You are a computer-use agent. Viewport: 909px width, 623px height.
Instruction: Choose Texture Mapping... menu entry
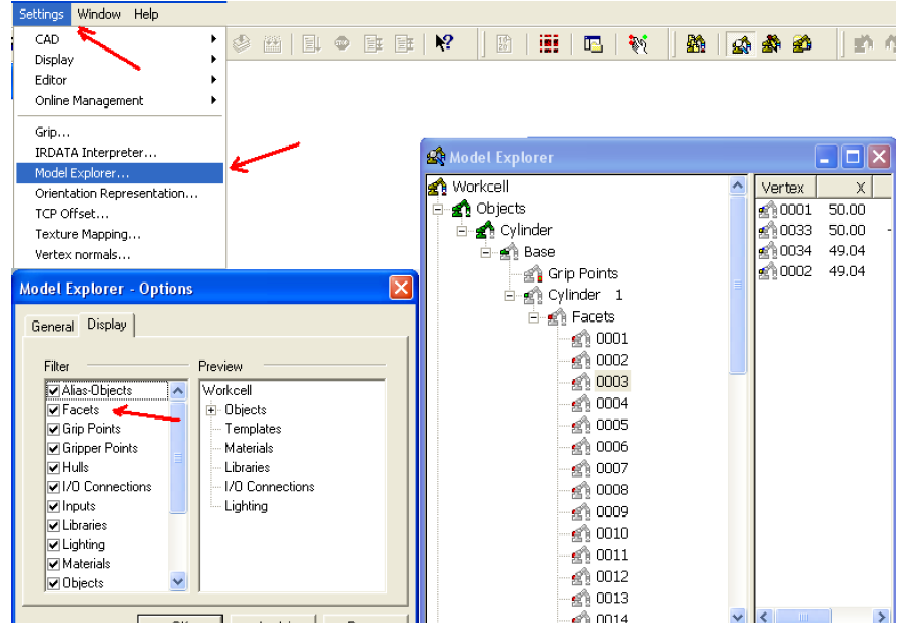pos(119,234)
